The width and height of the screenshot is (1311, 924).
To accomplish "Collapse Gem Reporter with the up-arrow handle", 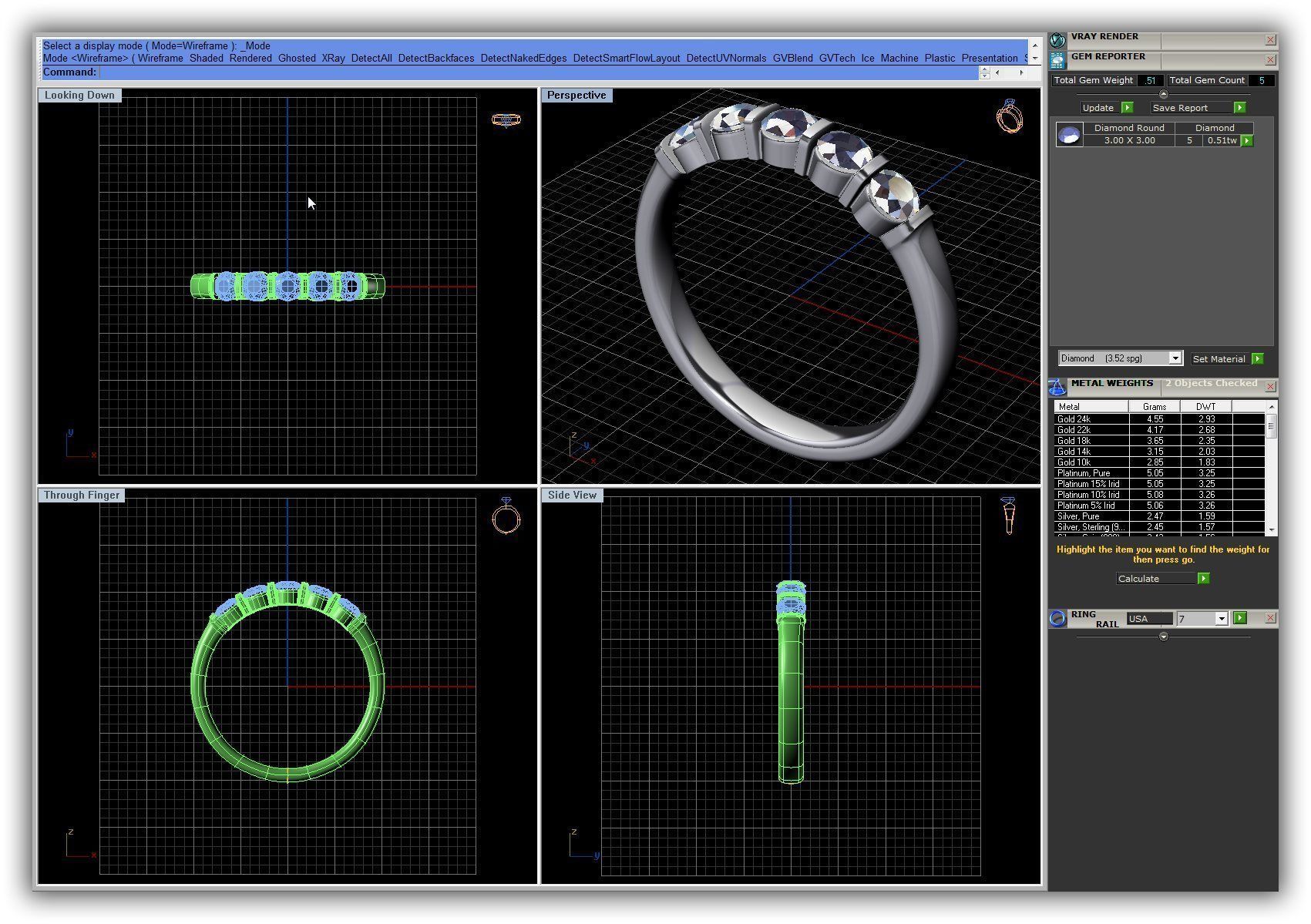I will click(1164, 94).
